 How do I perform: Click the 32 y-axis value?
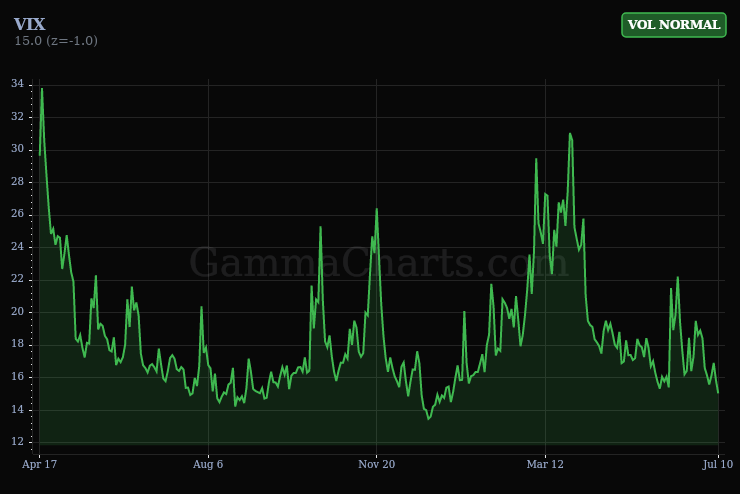tap(17, 117)
